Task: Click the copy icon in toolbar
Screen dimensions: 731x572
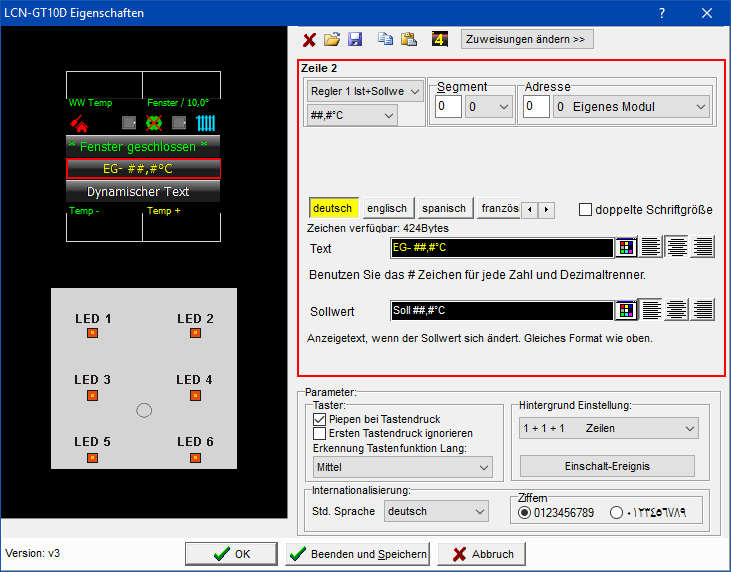Action: 386,40
